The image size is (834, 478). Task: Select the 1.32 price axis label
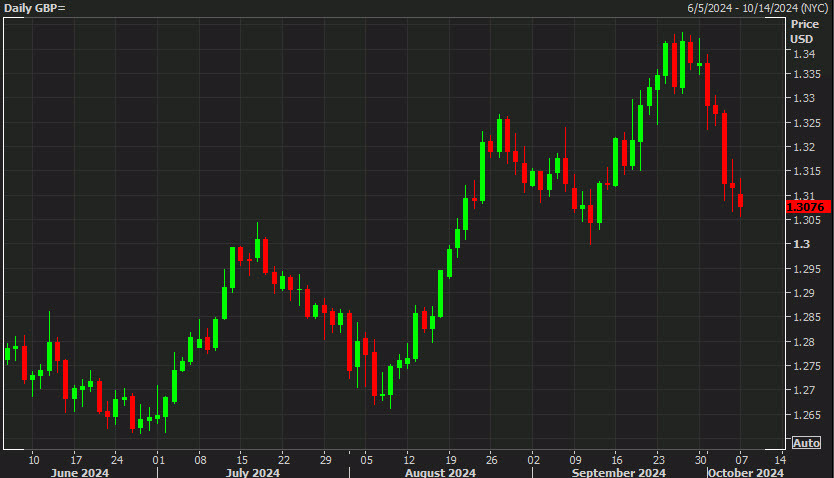[804, 147]
